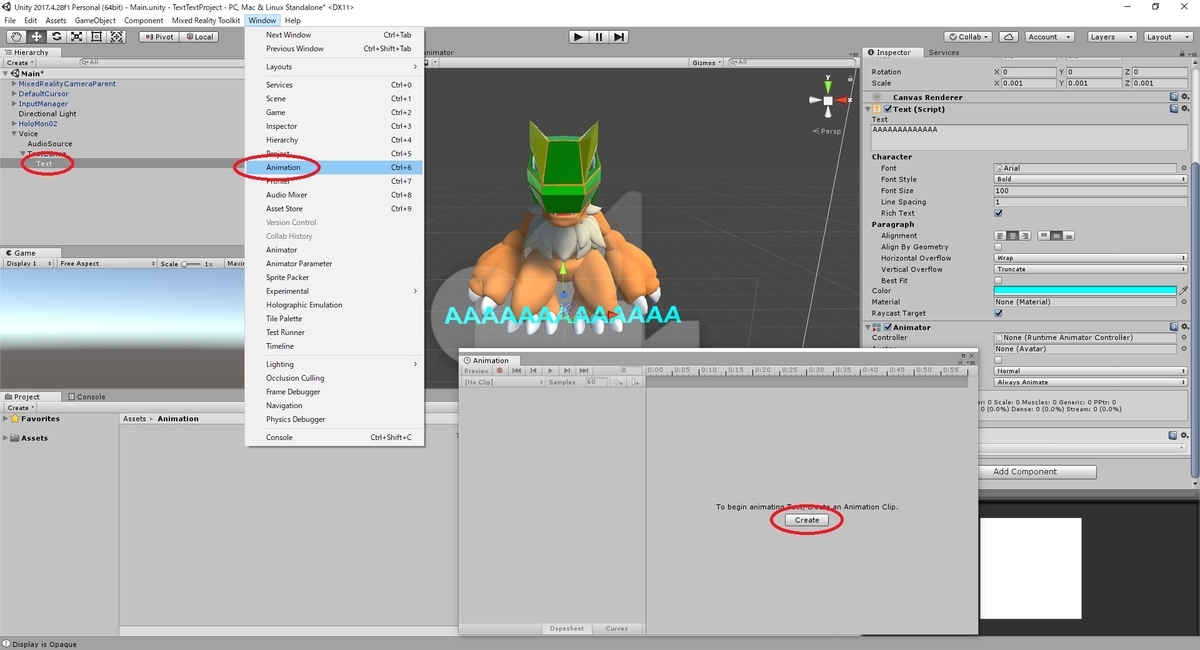Click the Collab button

tap(969, 37)
